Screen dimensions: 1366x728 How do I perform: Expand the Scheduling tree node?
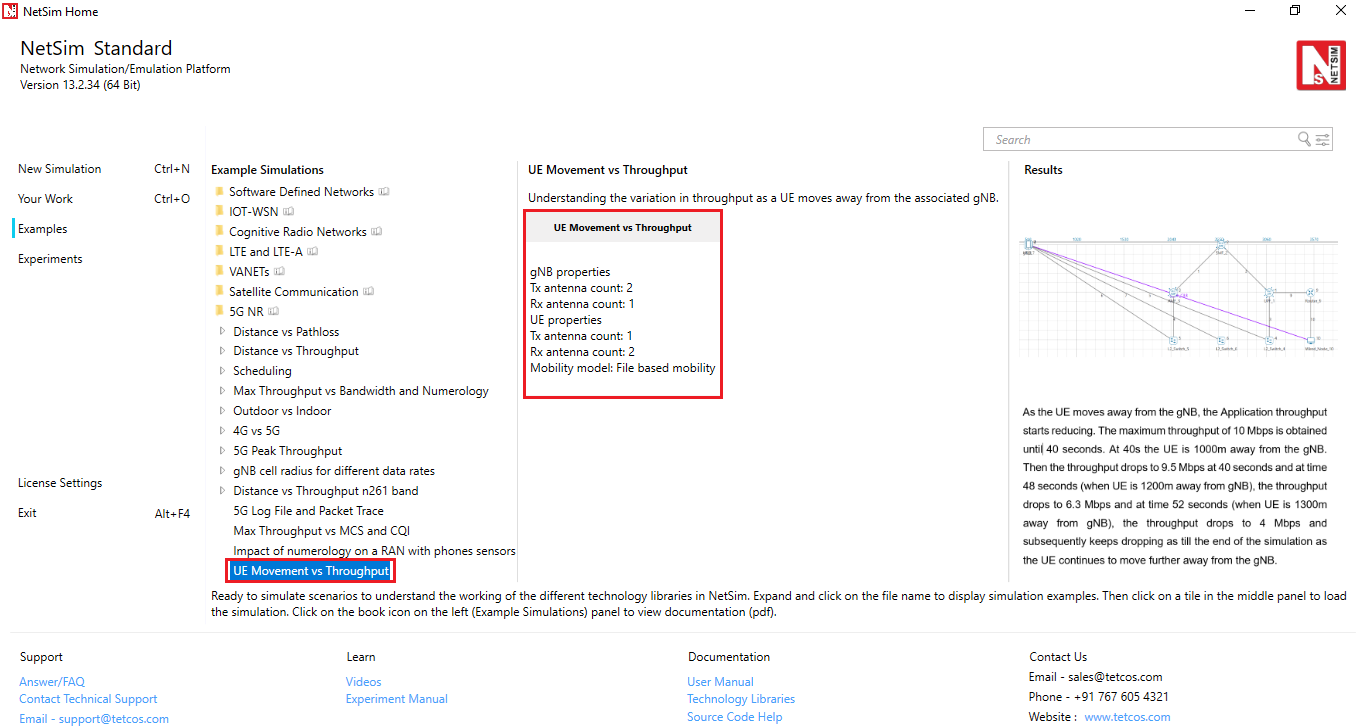[x=222, y=372]
